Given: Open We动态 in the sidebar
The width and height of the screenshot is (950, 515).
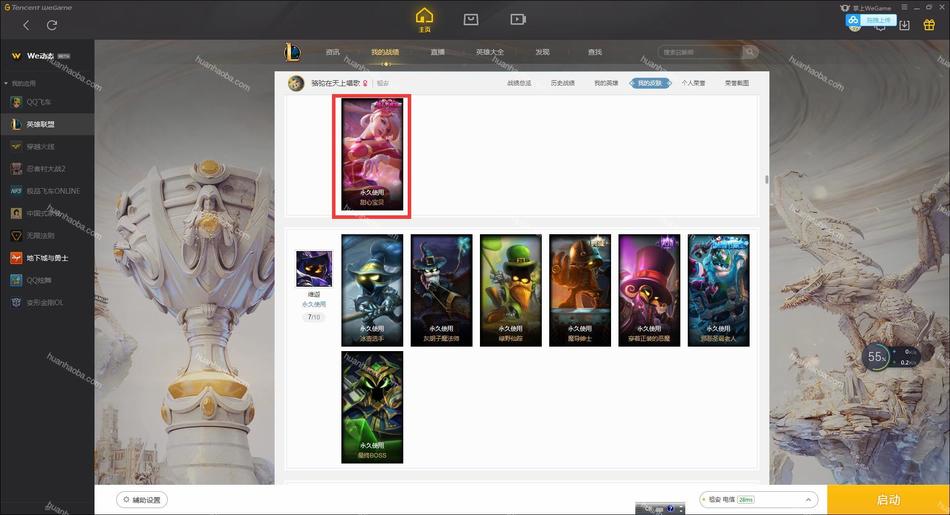Looking at the screenshot, I should (41, 56).
